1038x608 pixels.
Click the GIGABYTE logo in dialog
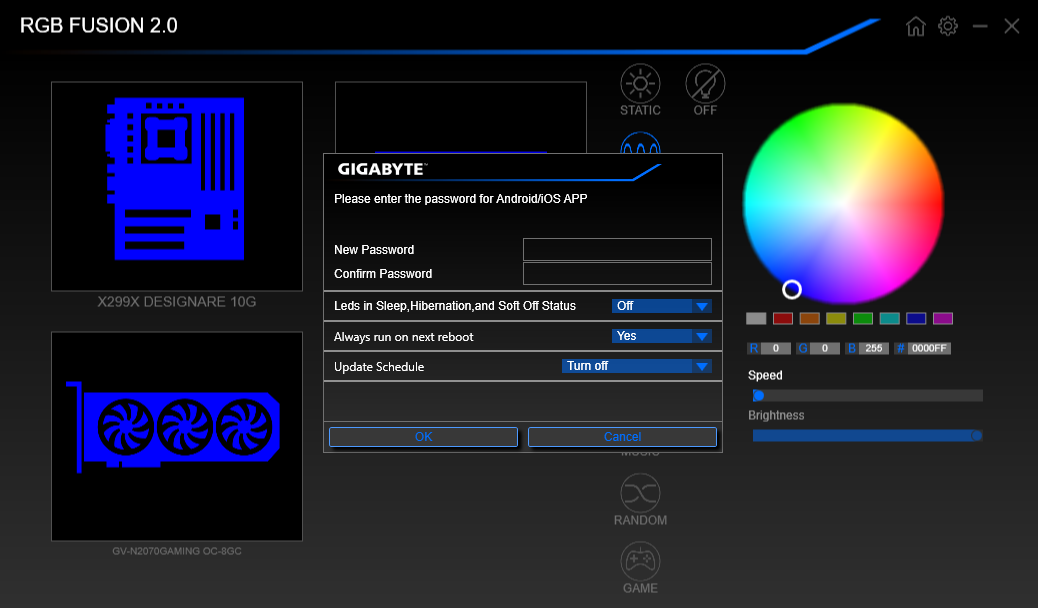[x=383, y=170]
